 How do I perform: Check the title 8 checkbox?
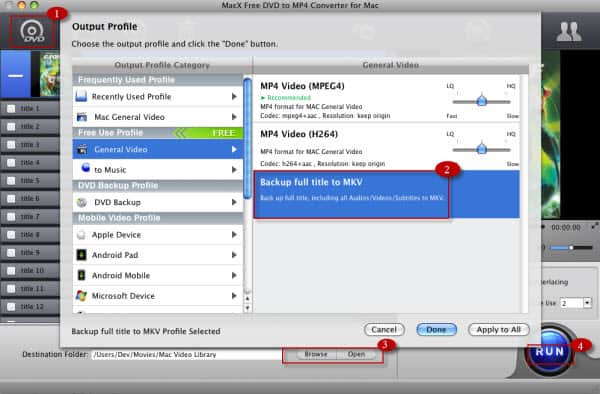11,234
